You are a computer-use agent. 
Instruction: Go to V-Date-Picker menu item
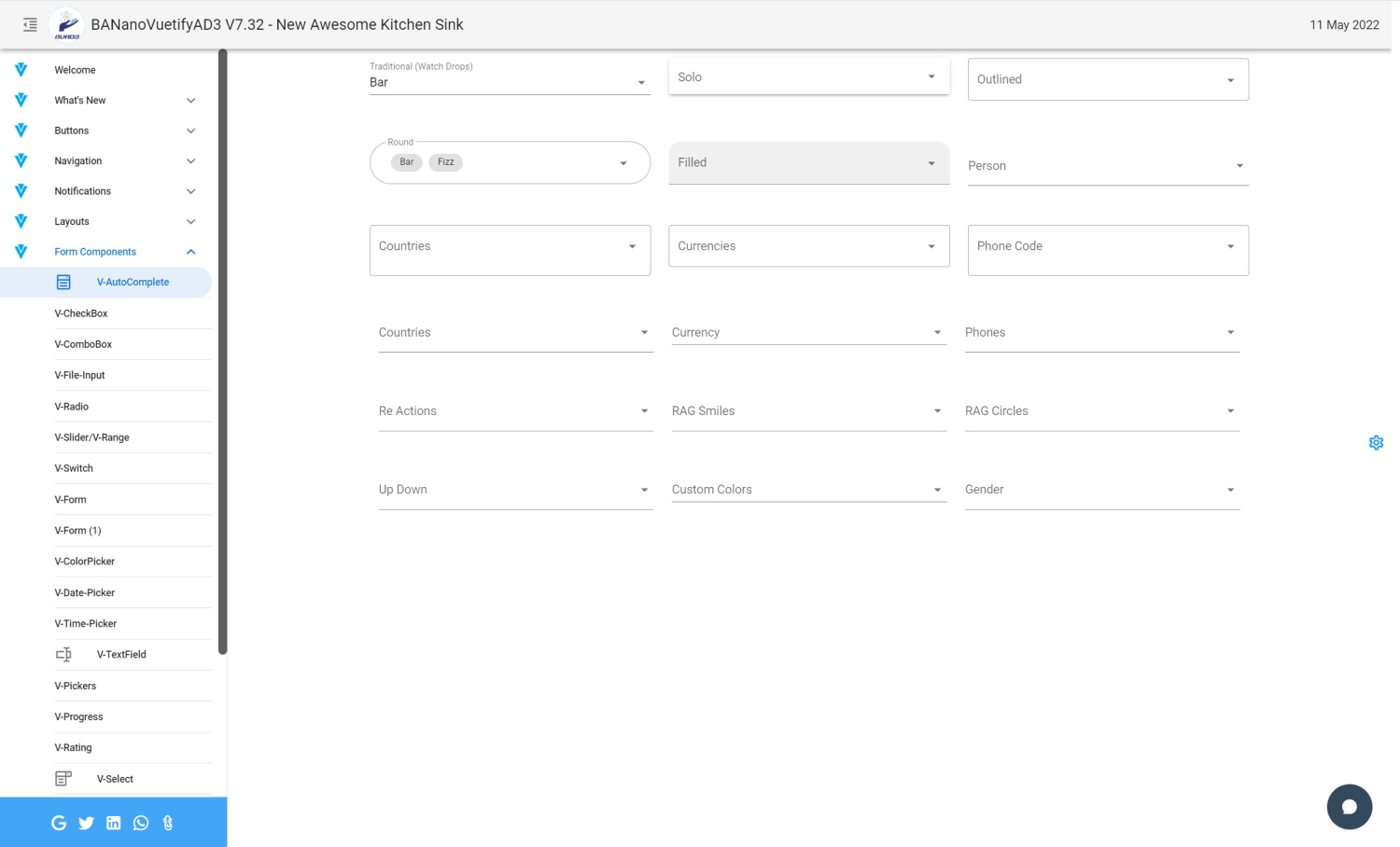point(85,593)
